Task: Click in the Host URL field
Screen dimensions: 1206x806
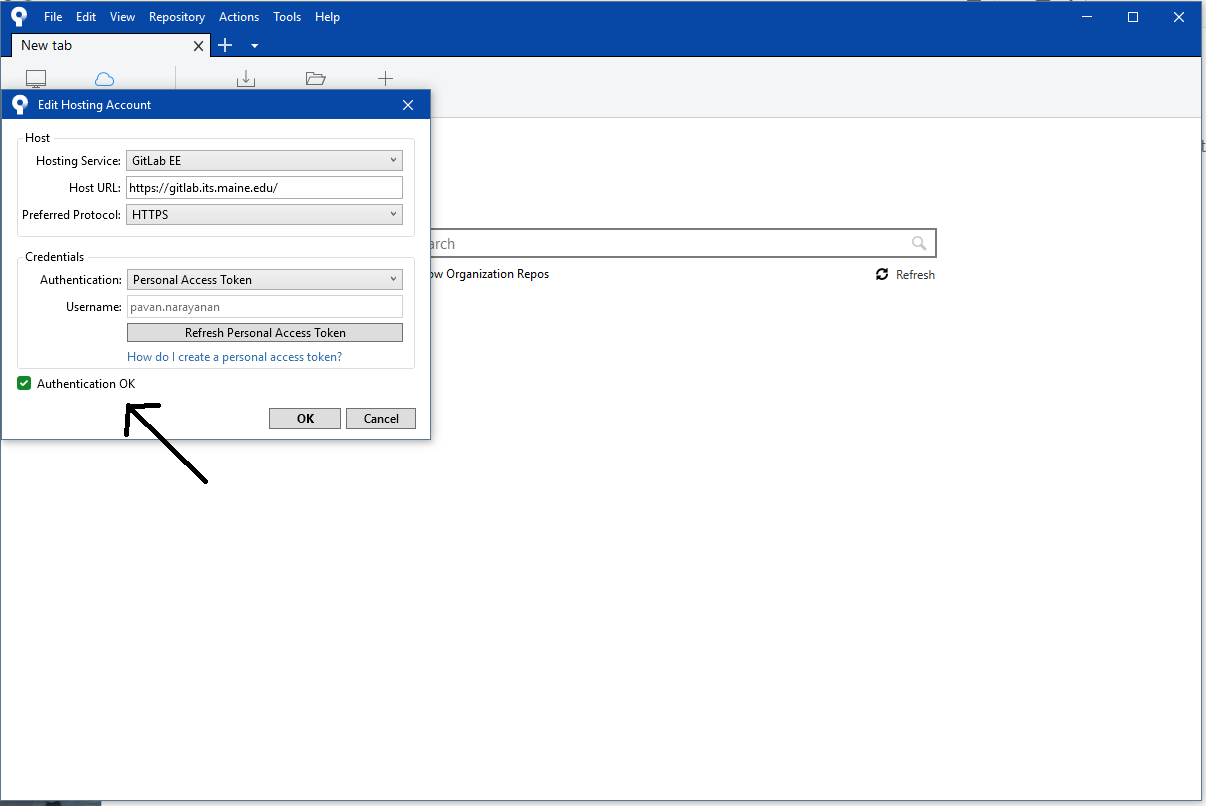Action: pos(265,187)
